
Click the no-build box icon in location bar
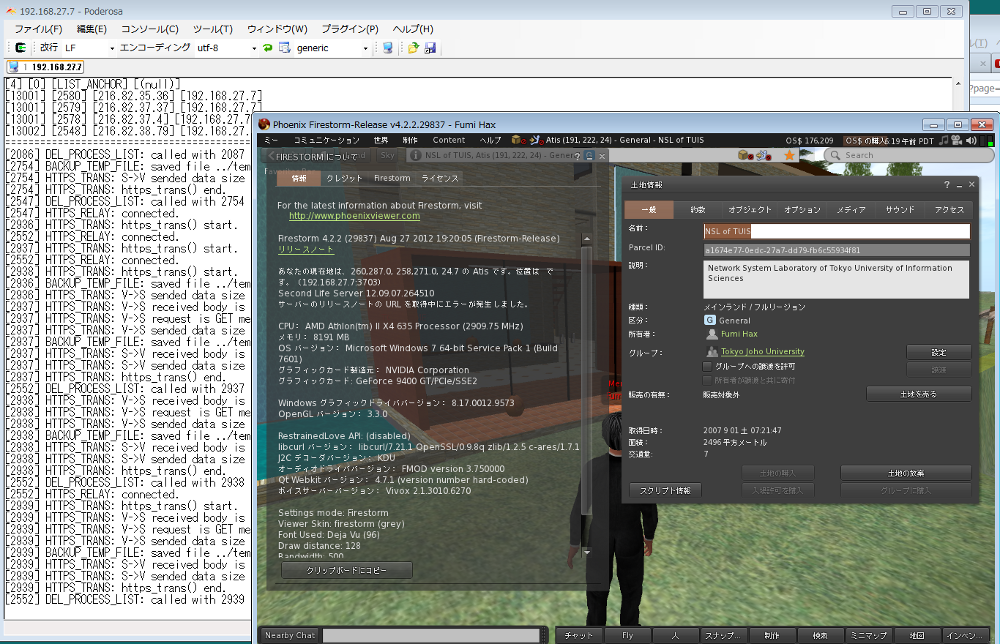pos(745,155)
